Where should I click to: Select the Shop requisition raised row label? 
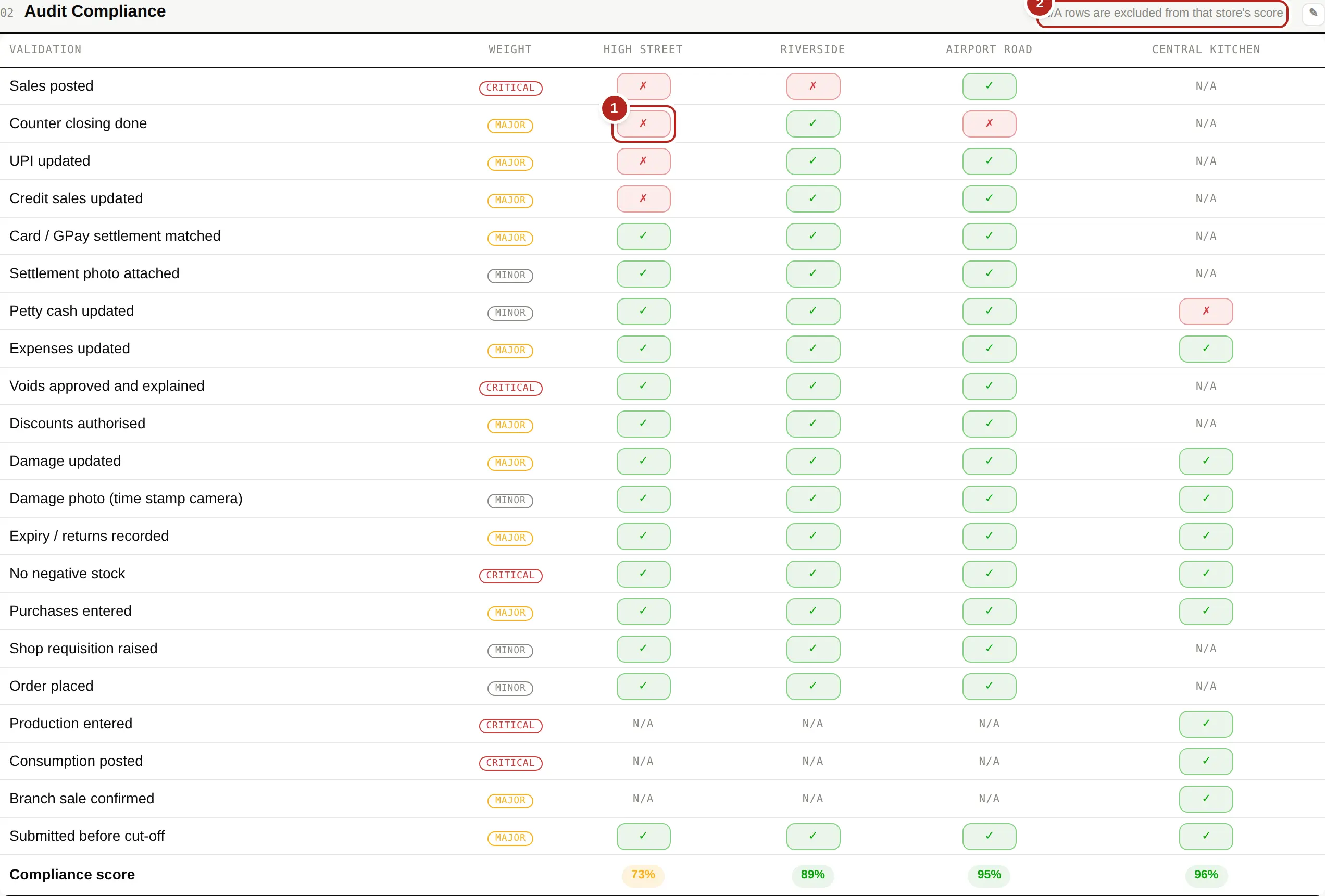pos(83,649)
